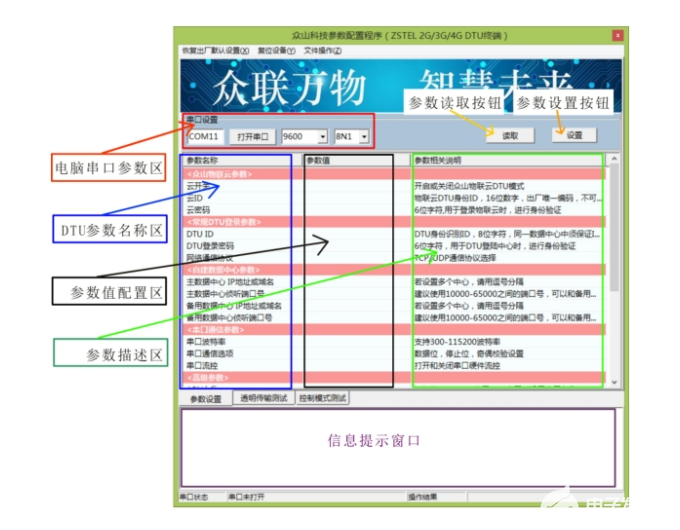Select the 备用数据中心 IP地址或域名 row
Screen dimensions: 680x530
[394, 306]
